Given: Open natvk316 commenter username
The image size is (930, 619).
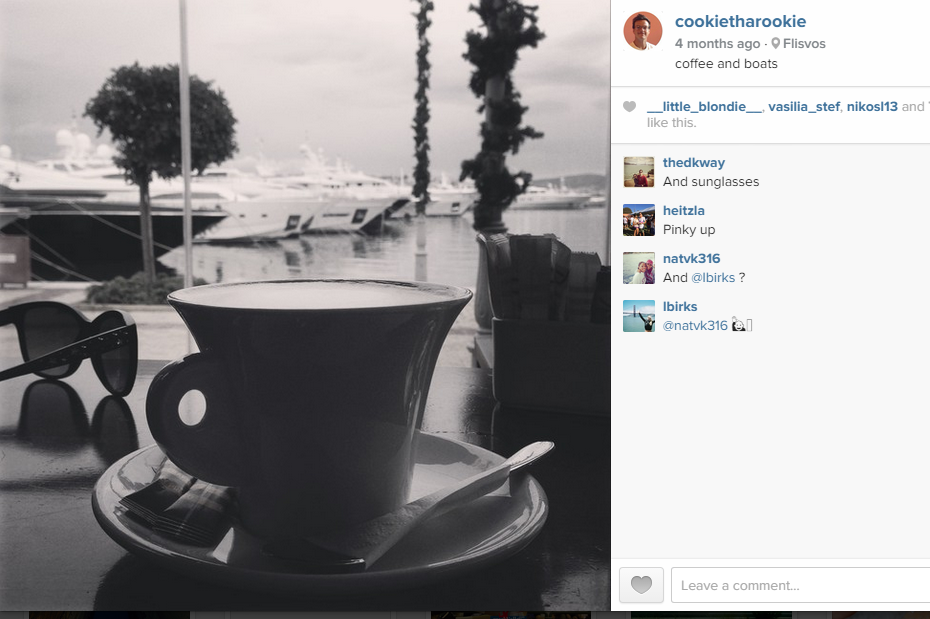Looking at the screenshot, I should point(691,259).
